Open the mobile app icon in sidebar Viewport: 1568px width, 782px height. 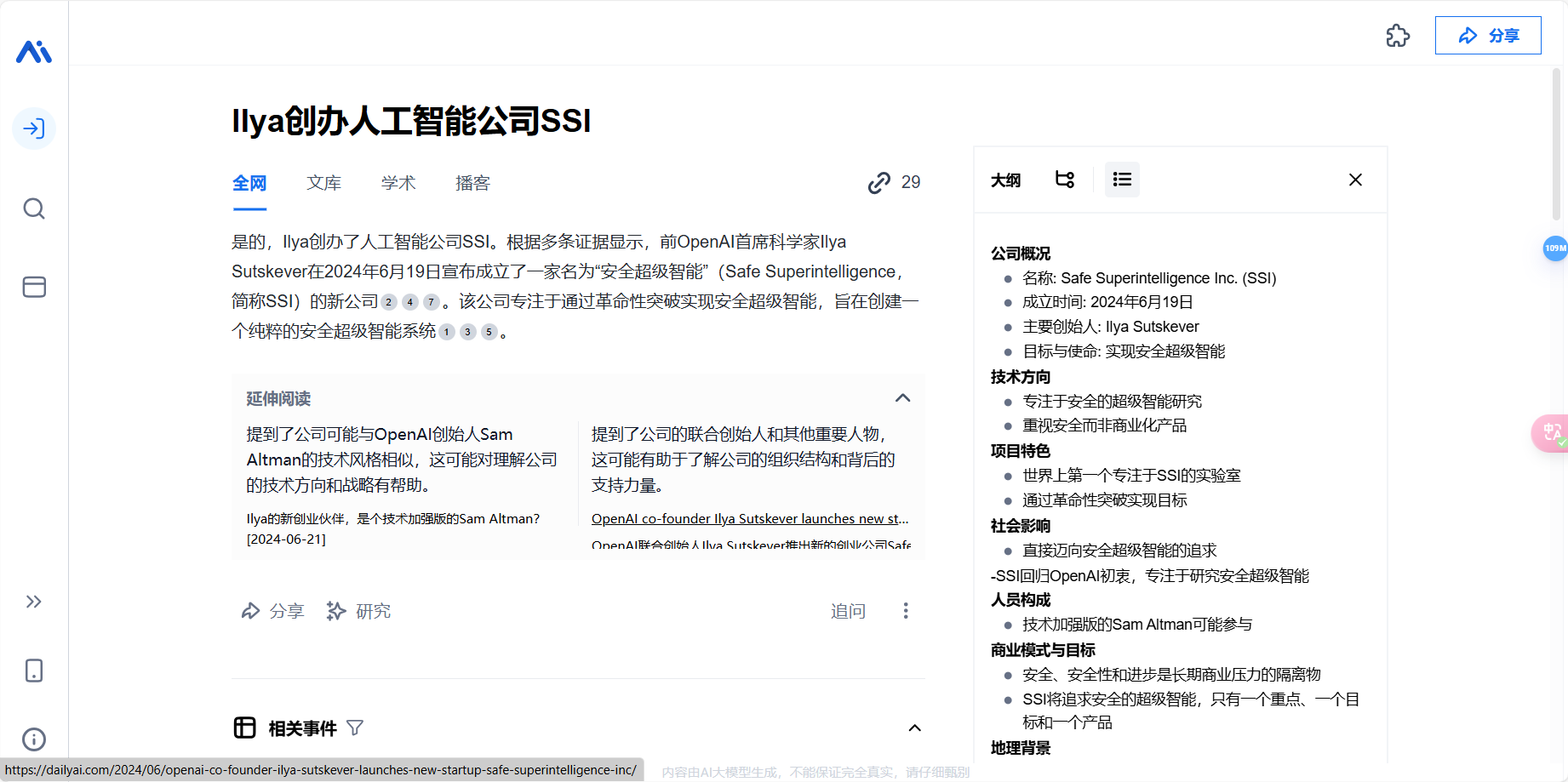[x=34, y=671]
